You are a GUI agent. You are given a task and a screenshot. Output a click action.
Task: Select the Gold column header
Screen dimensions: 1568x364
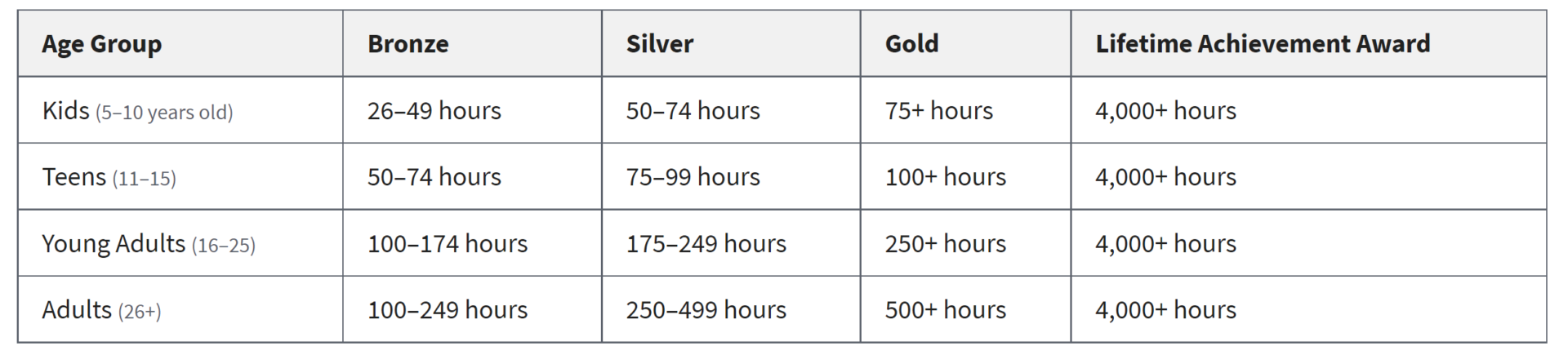coord(965,44)
